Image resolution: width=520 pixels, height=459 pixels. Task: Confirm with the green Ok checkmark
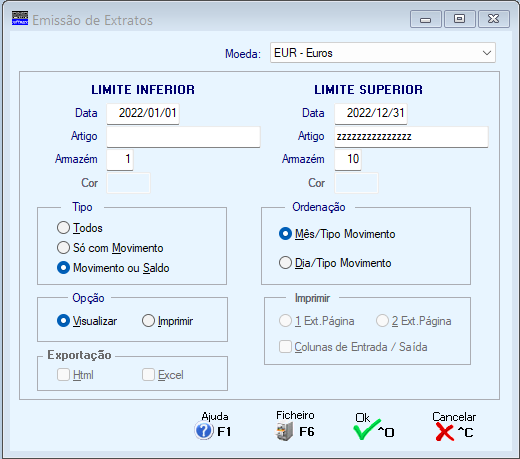367,430
